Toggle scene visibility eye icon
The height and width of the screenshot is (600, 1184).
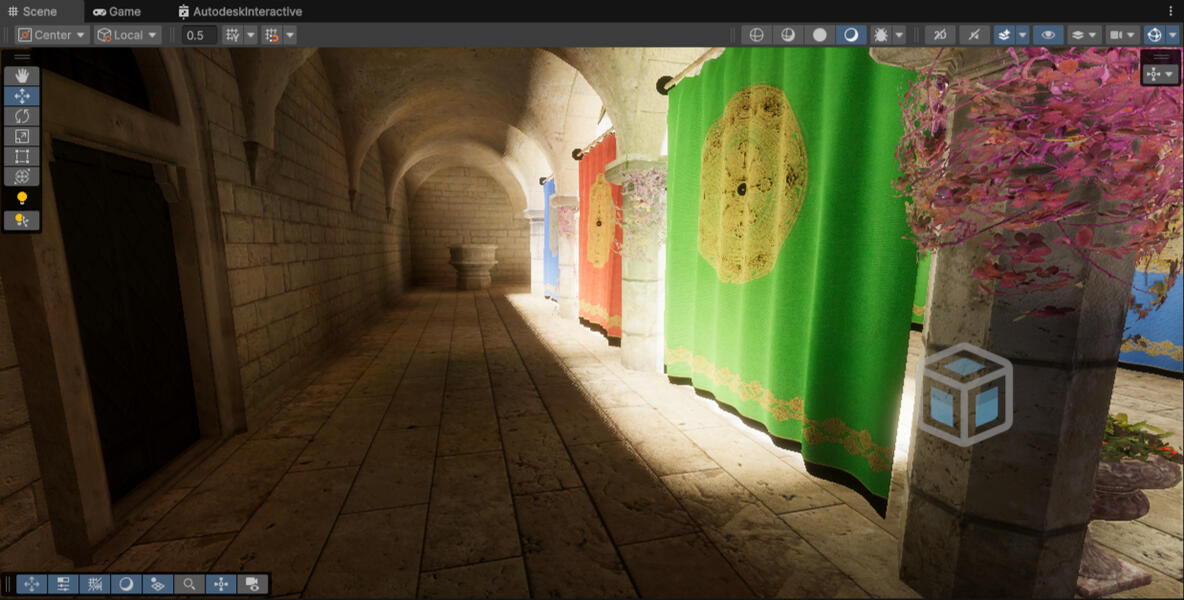1047,35
